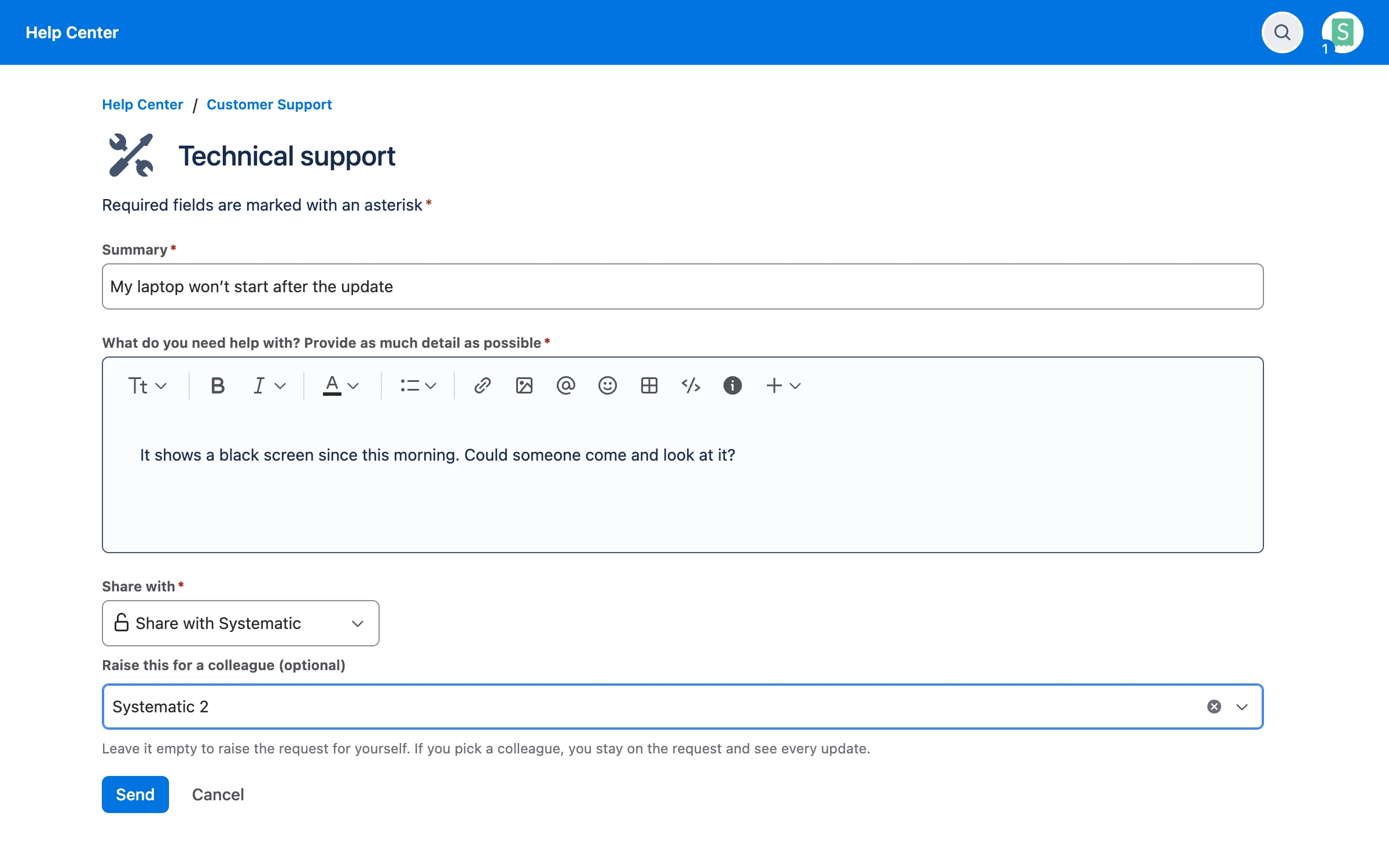This screenshot has width=1389, height=868.
Task: Open the search icon in header
Action: point(1282,32)
